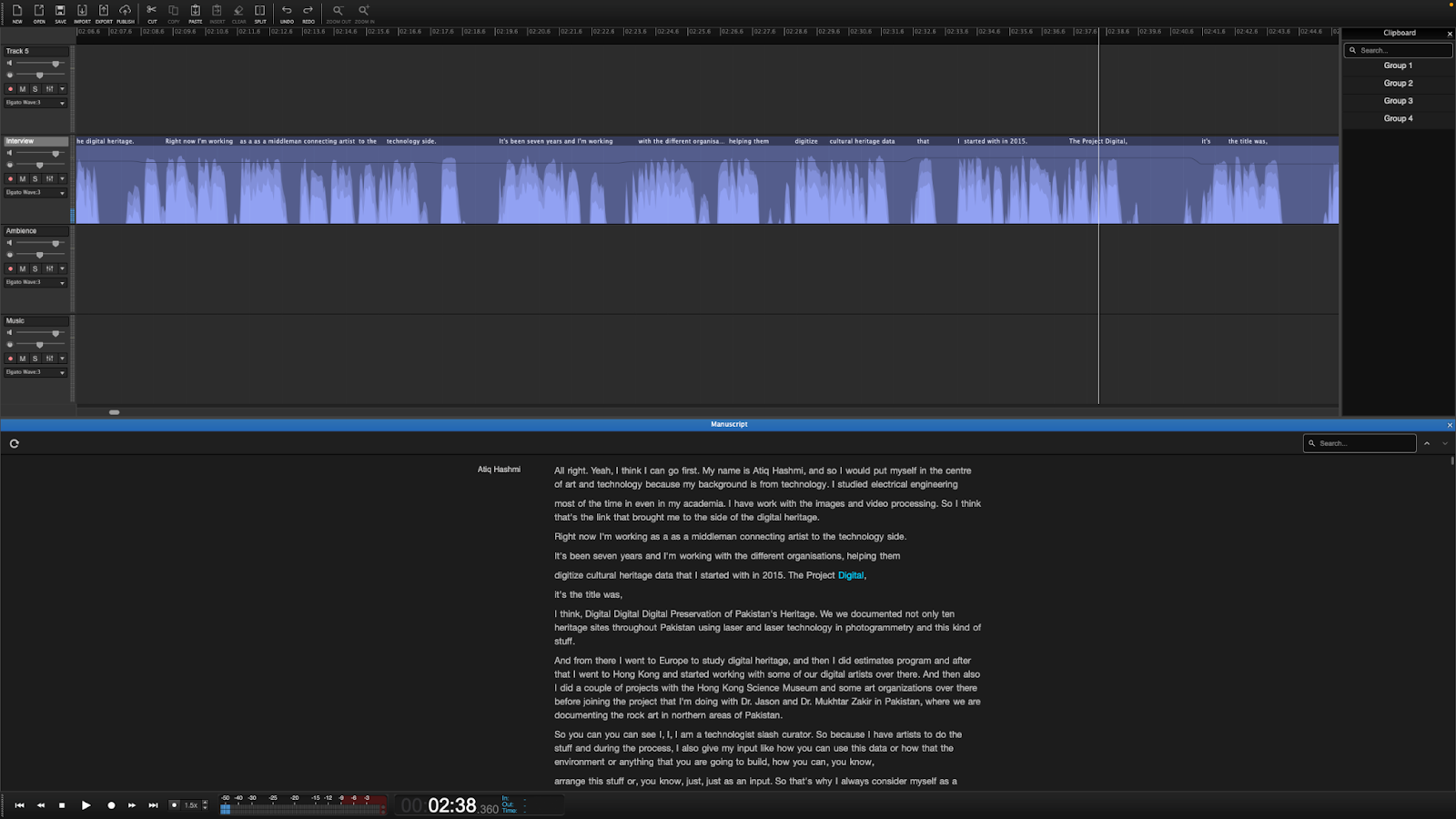Select Group 2 in the Clipboard panel

1398,84
